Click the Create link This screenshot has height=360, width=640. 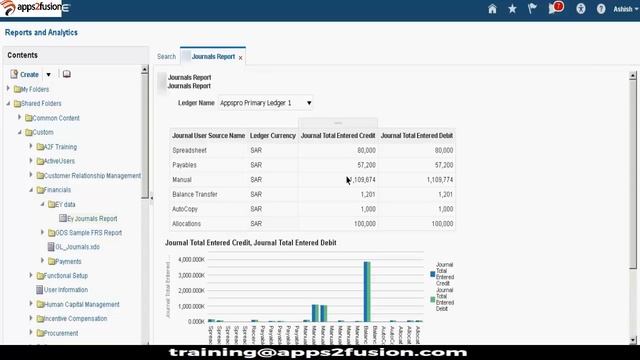tap(29, 74)
